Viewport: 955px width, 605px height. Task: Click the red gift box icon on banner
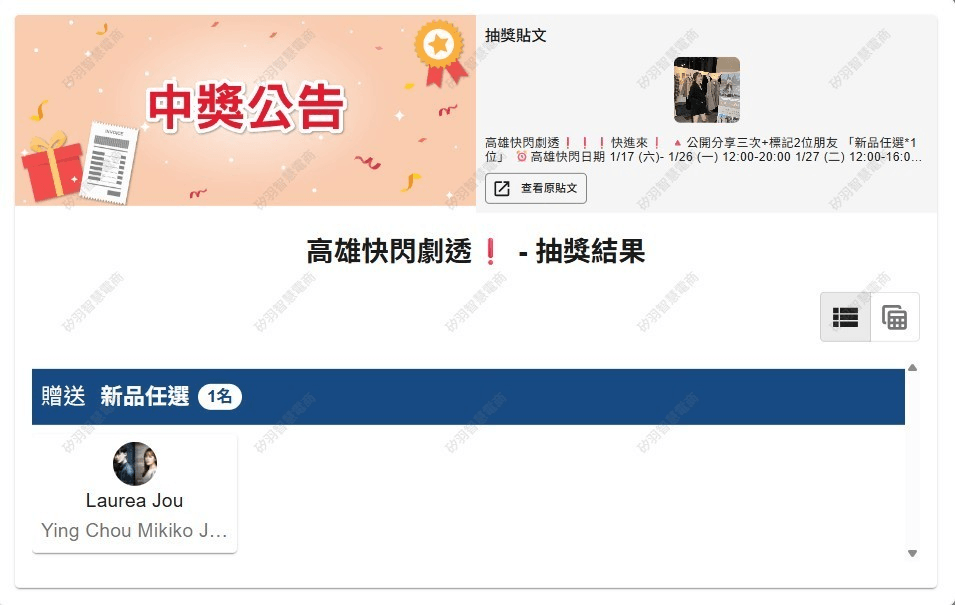pos(52,166)
